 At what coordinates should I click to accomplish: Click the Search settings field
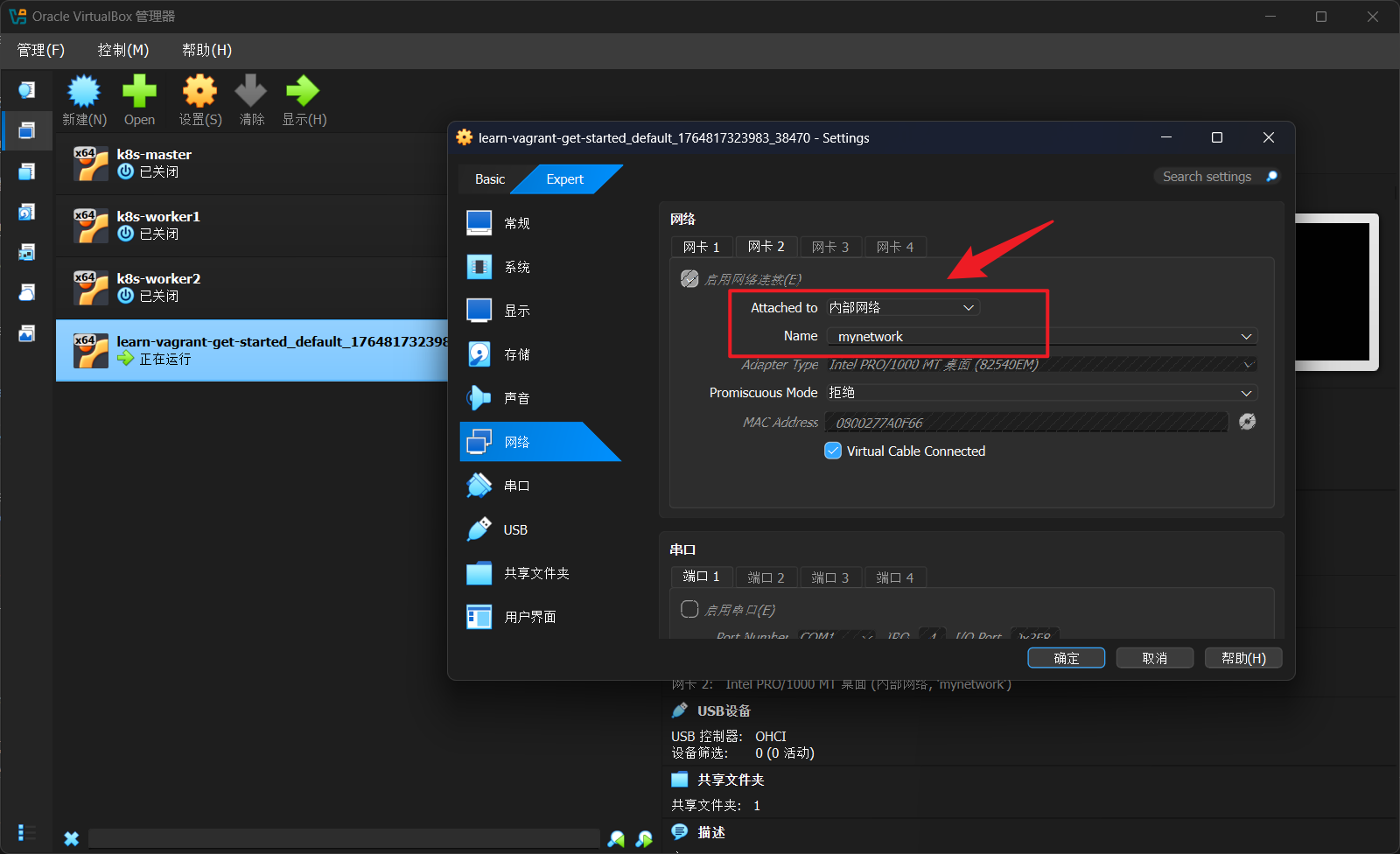click(x=1207, y=177)
